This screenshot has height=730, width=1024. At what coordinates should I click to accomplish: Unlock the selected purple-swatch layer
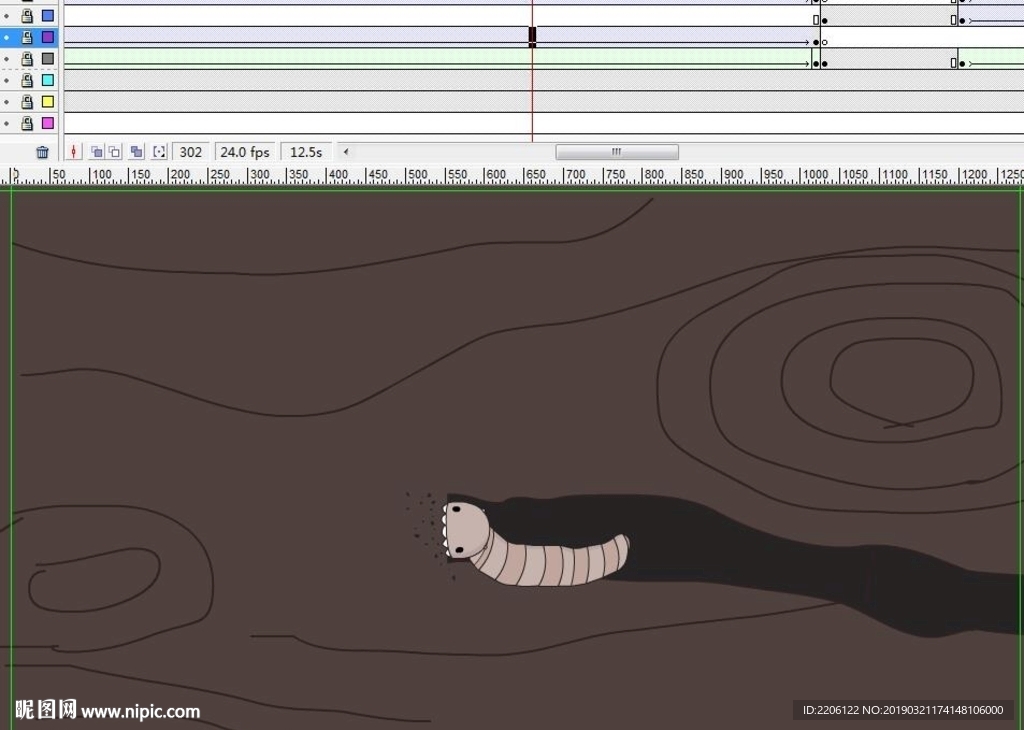27,37
